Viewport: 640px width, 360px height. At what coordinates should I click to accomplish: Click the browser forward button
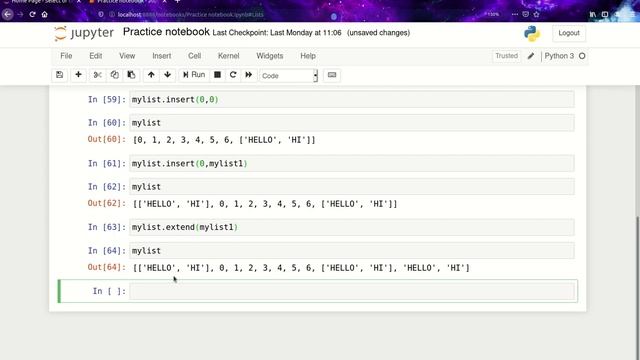click(20, 14)
